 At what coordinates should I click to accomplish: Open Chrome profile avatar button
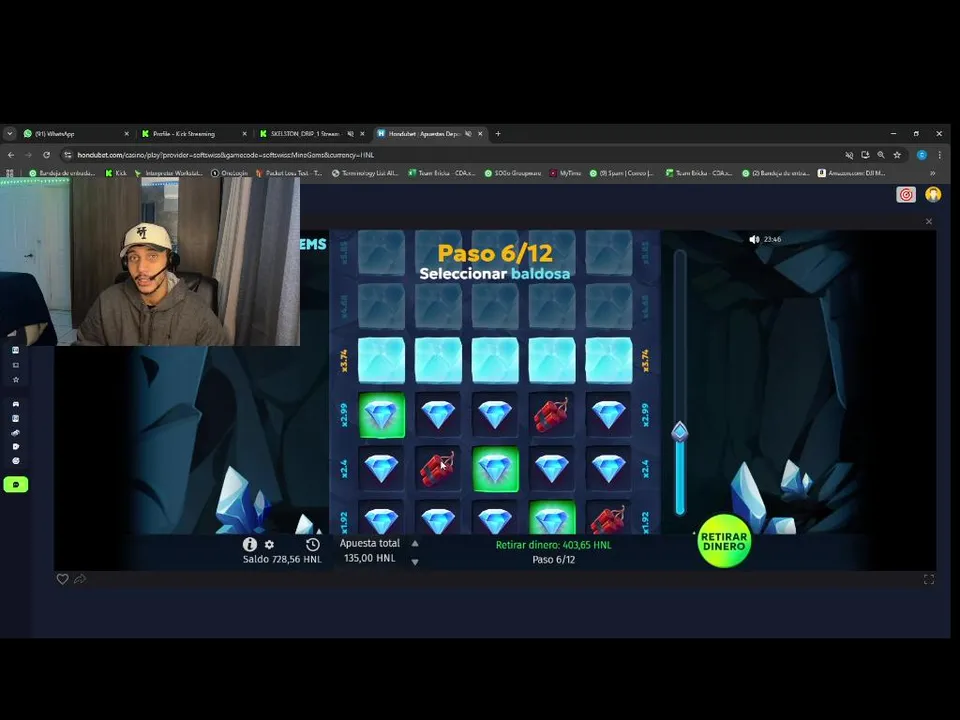(921, 155)
